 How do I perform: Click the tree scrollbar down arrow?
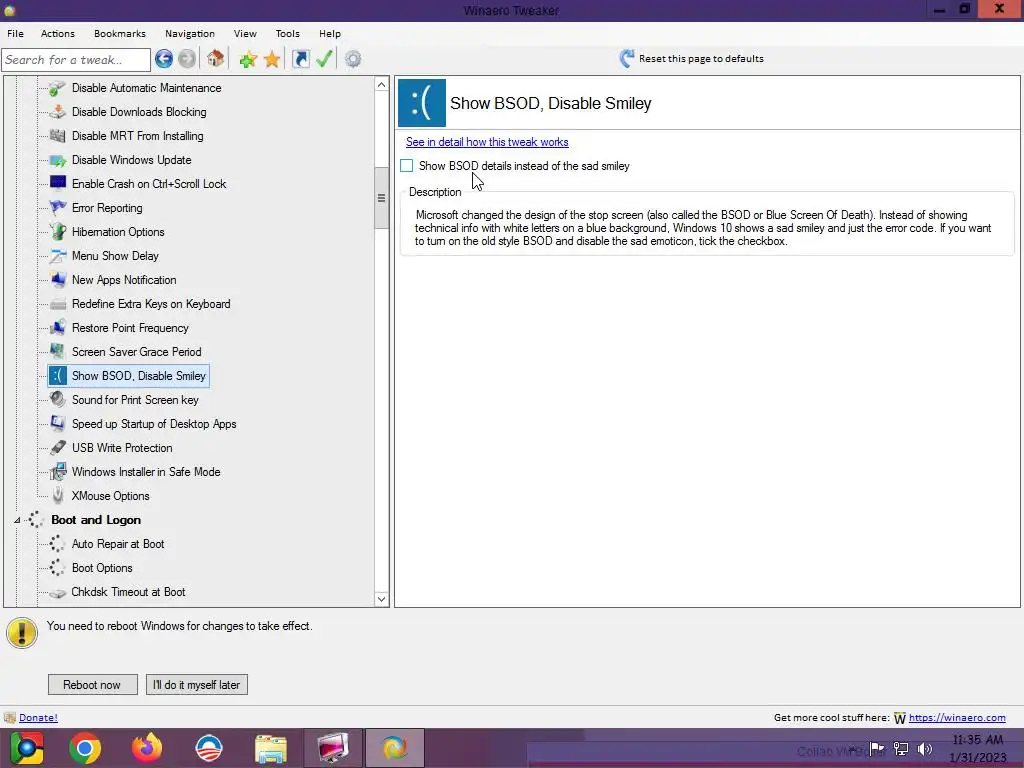[x=381, y=599]
